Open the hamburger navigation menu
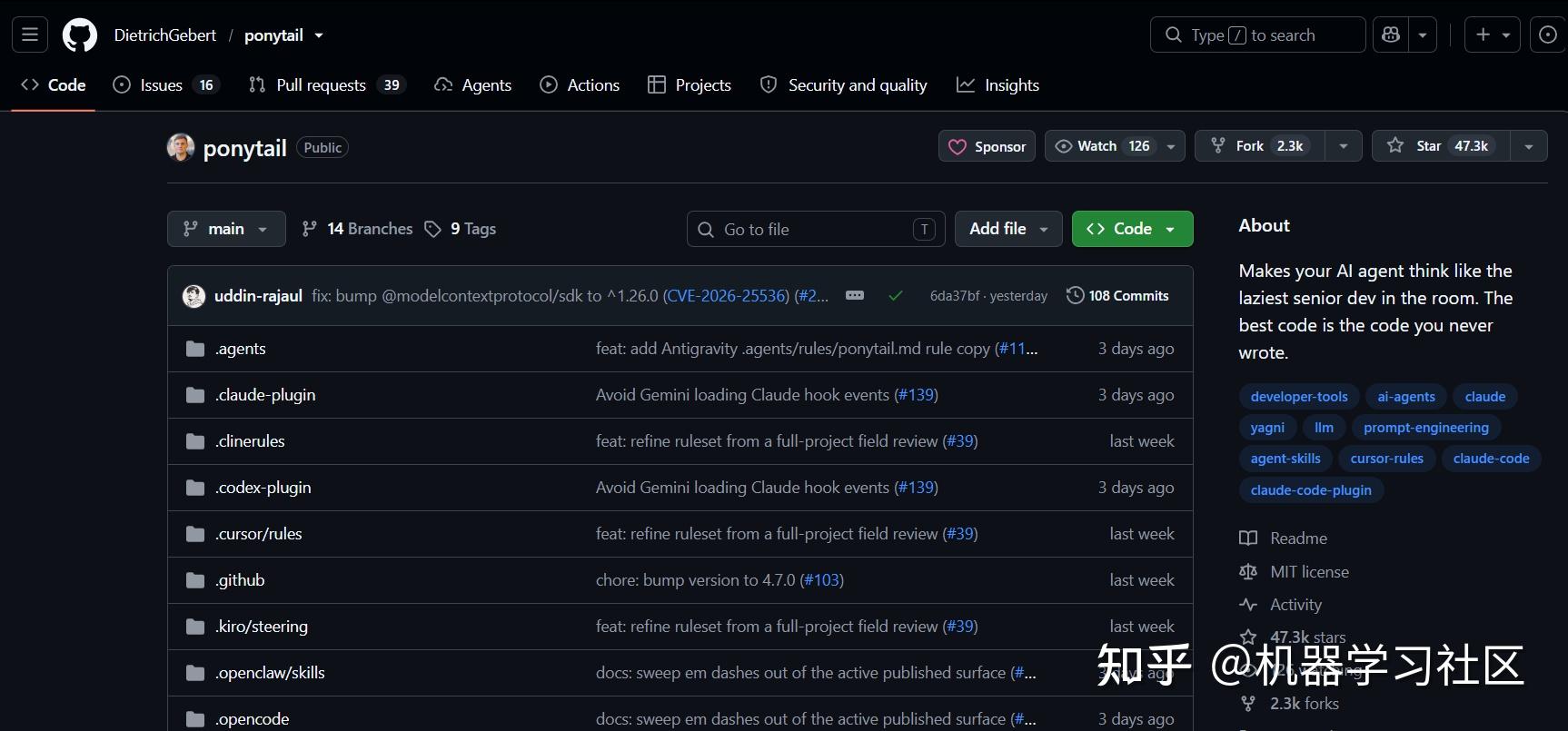The image size is (1568, 731). tap(29, 35)
